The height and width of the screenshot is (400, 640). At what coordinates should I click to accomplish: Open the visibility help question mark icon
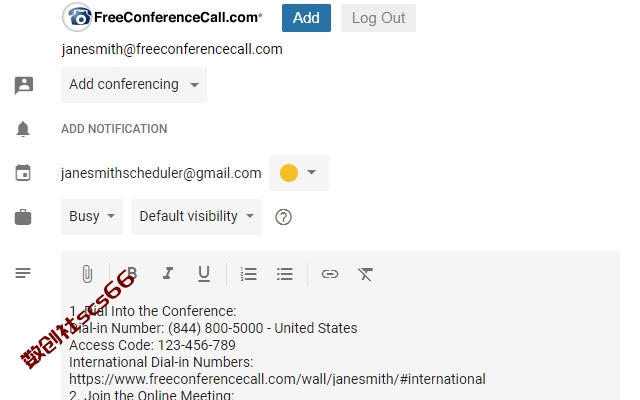[283, 217]
